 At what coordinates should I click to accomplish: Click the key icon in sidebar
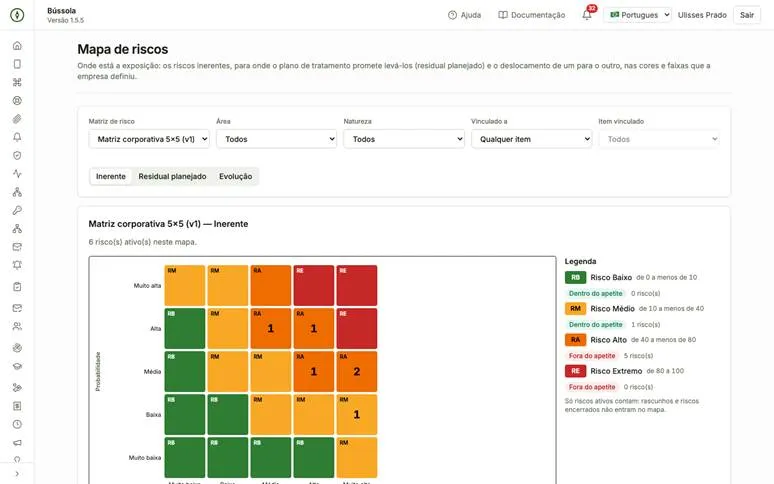point(17,210)
